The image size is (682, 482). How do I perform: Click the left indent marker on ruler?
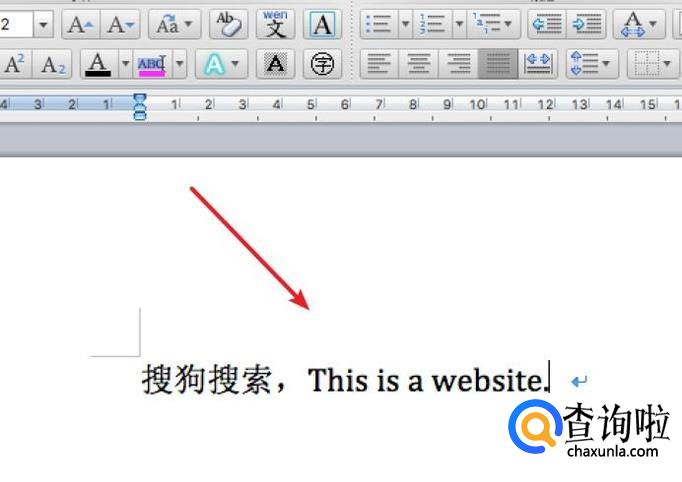pos(140,115)
